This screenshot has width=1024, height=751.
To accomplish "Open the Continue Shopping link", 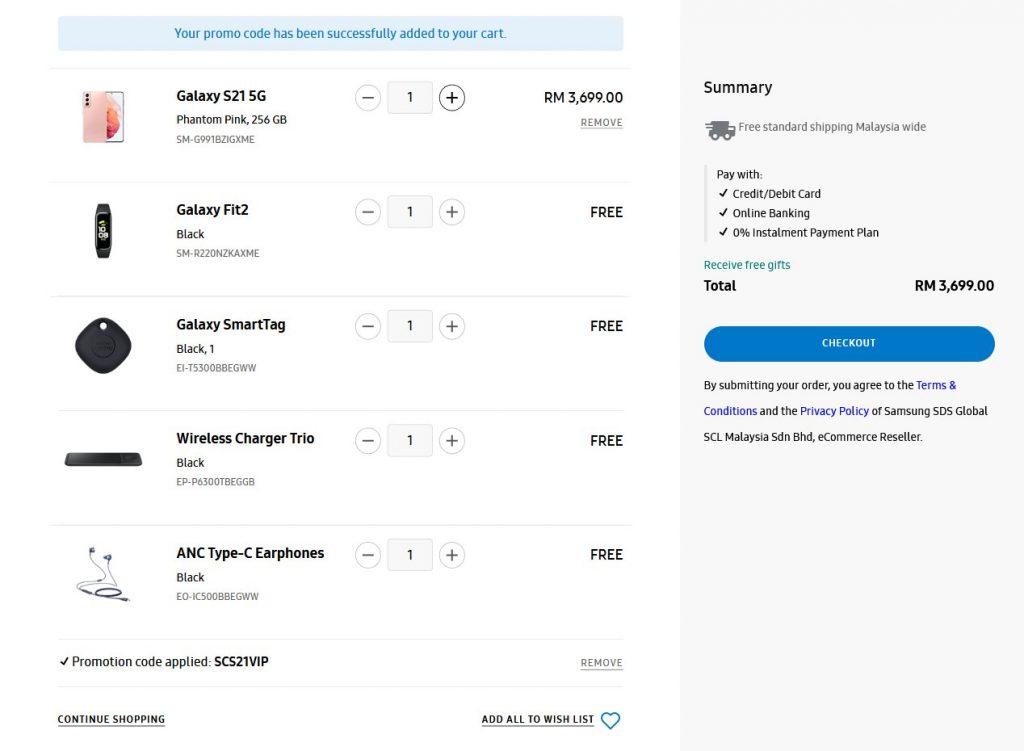I will 111,719.
